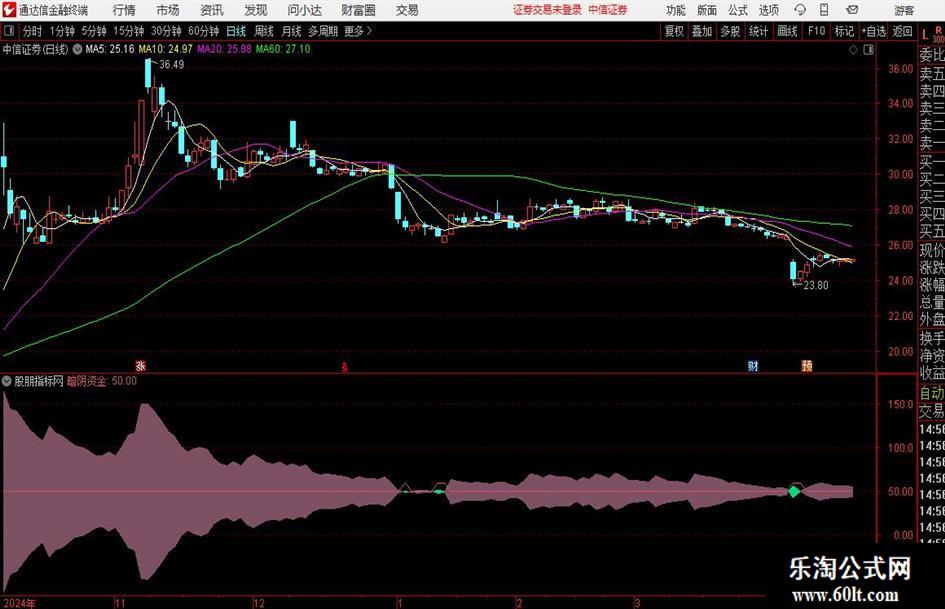Click the 叠加 overlay button
Image resolution: width=945 pixels, height=609 pixels.
point(702,31)
